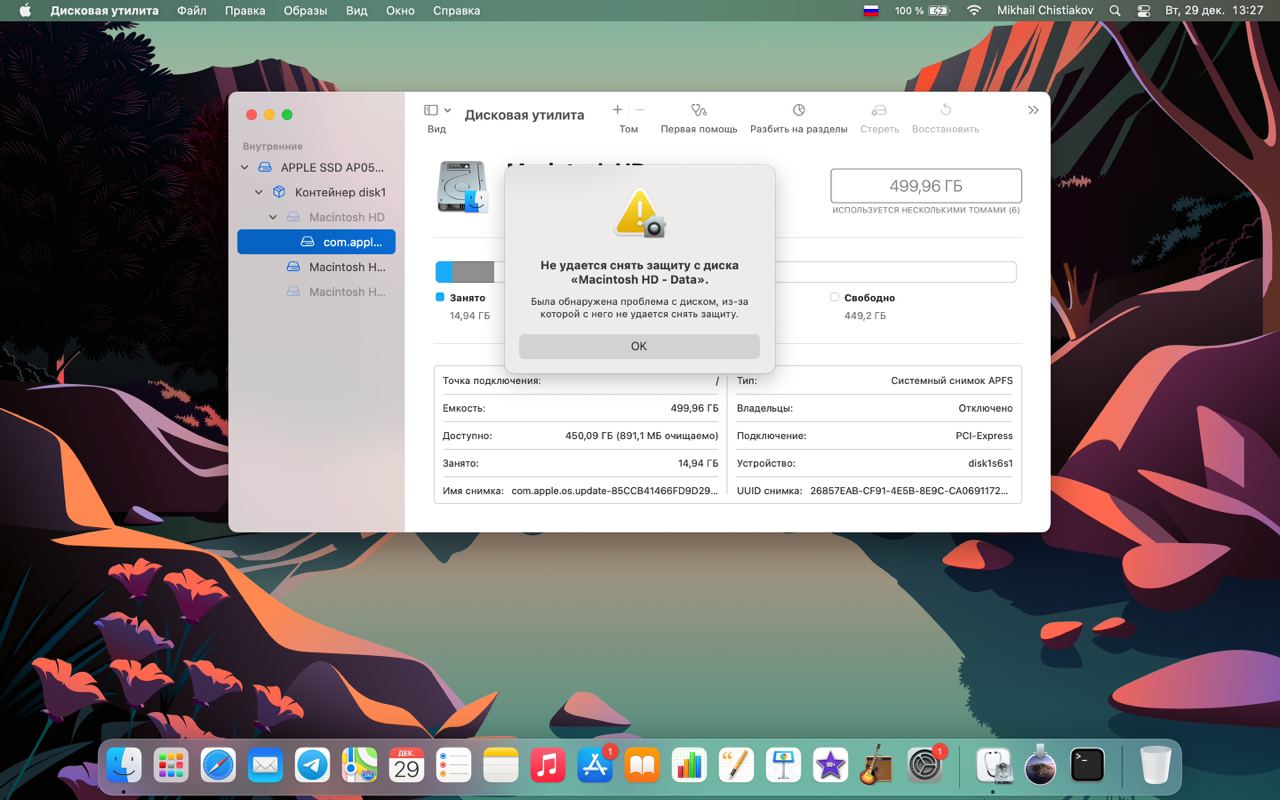Open Launchpad from the Dock

(x=171, y=767)
